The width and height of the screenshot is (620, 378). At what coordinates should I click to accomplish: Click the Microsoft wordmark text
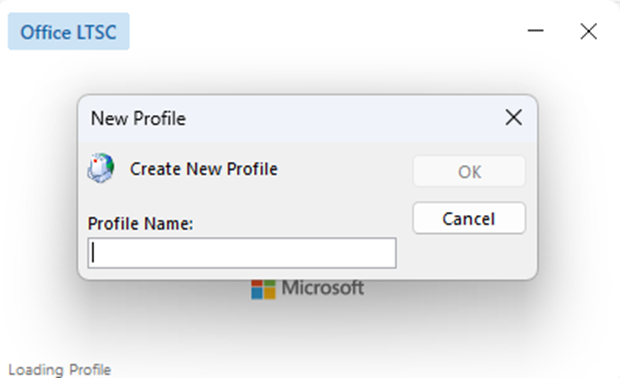[x=322, y=288]
